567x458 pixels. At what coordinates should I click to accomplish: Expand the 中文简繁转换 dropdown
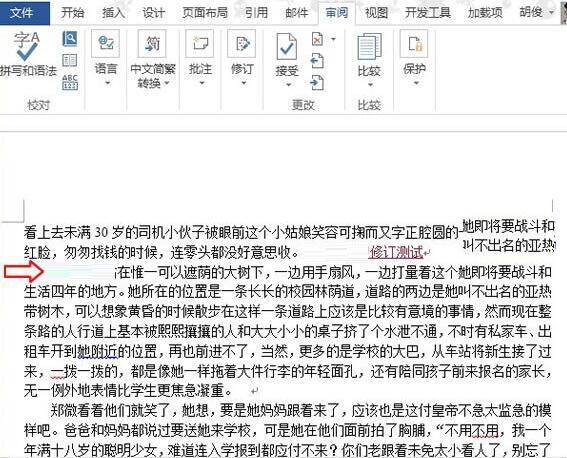[167, 84]
